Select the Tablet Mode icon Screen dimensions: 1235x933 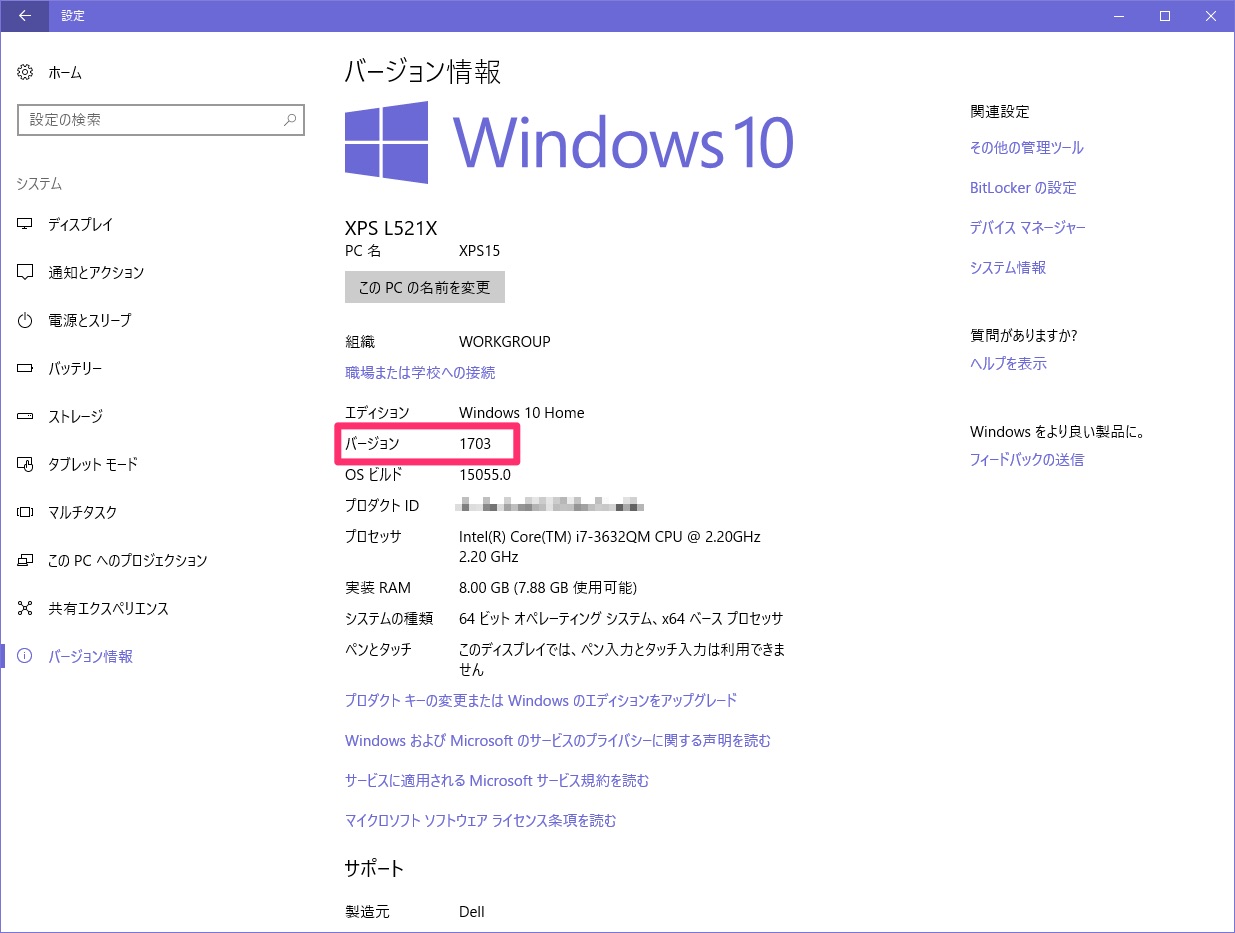coord(26,465)
